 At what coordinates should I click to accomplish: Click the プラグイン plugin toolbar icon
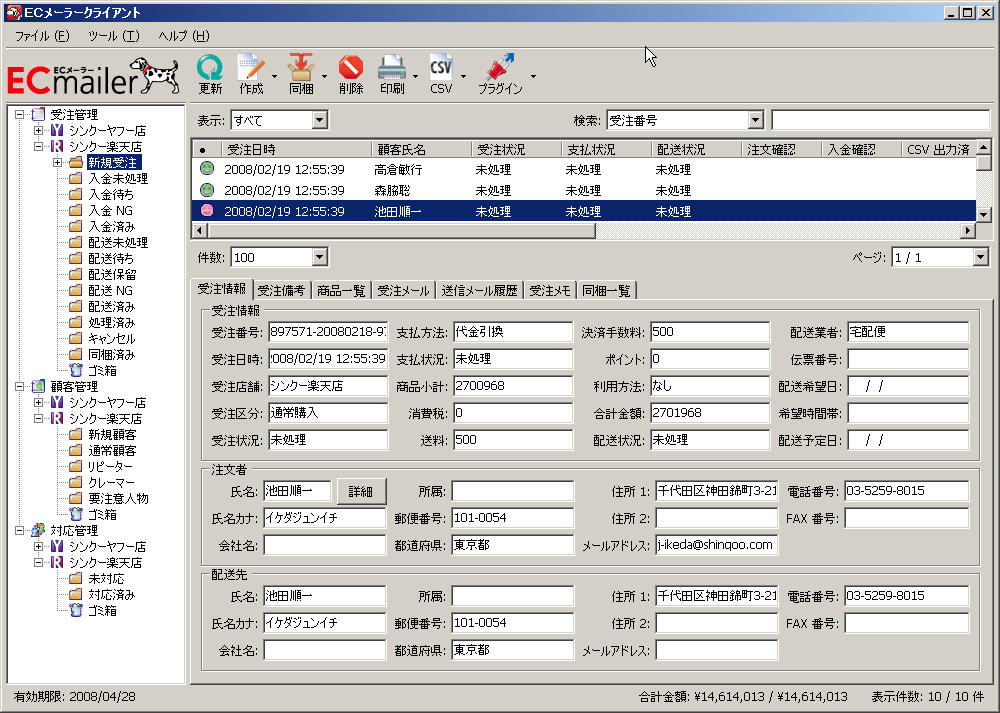(501, 75)
